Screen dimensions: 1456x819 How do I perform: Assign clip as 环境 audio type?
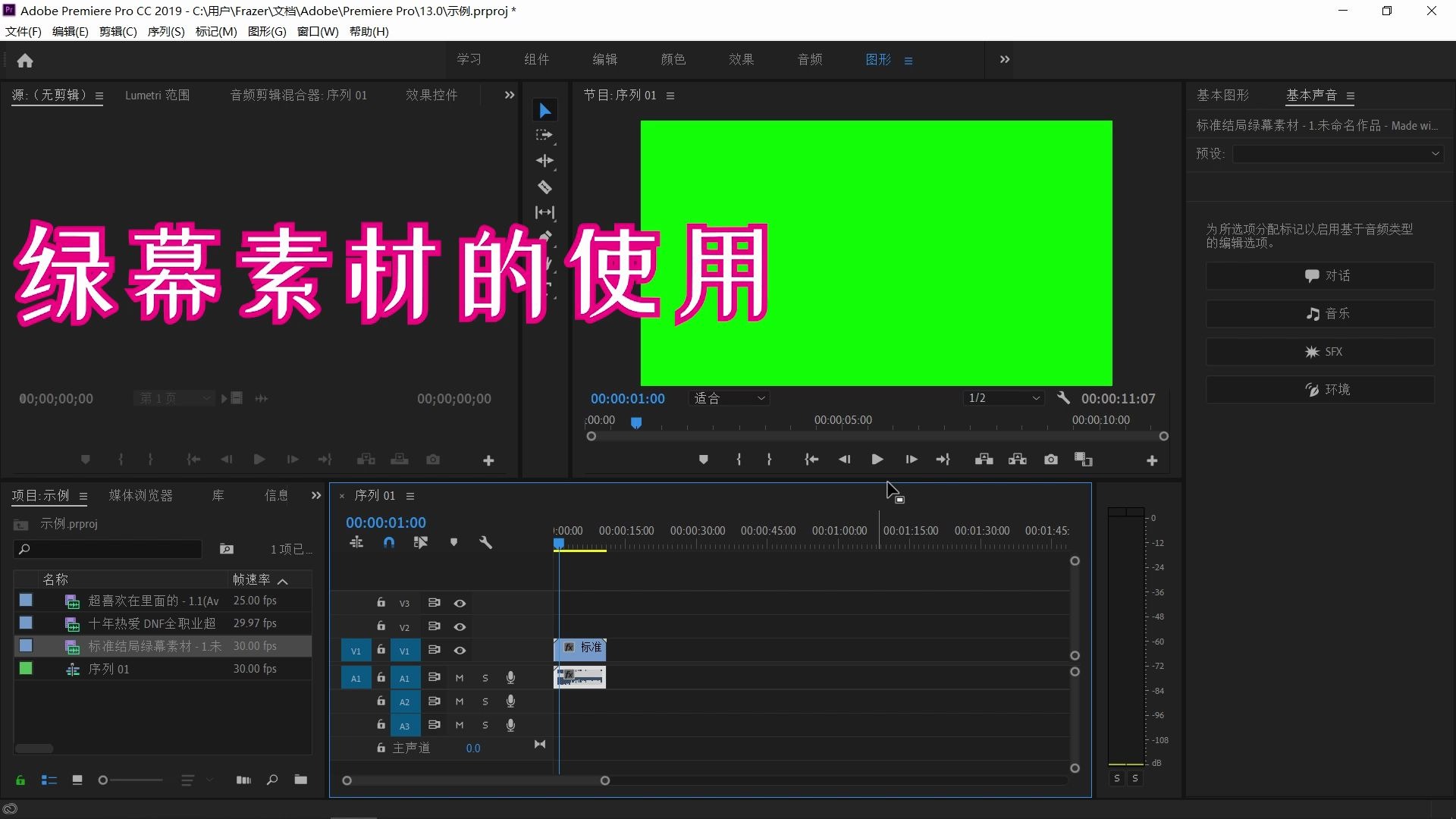point(1320,389)
